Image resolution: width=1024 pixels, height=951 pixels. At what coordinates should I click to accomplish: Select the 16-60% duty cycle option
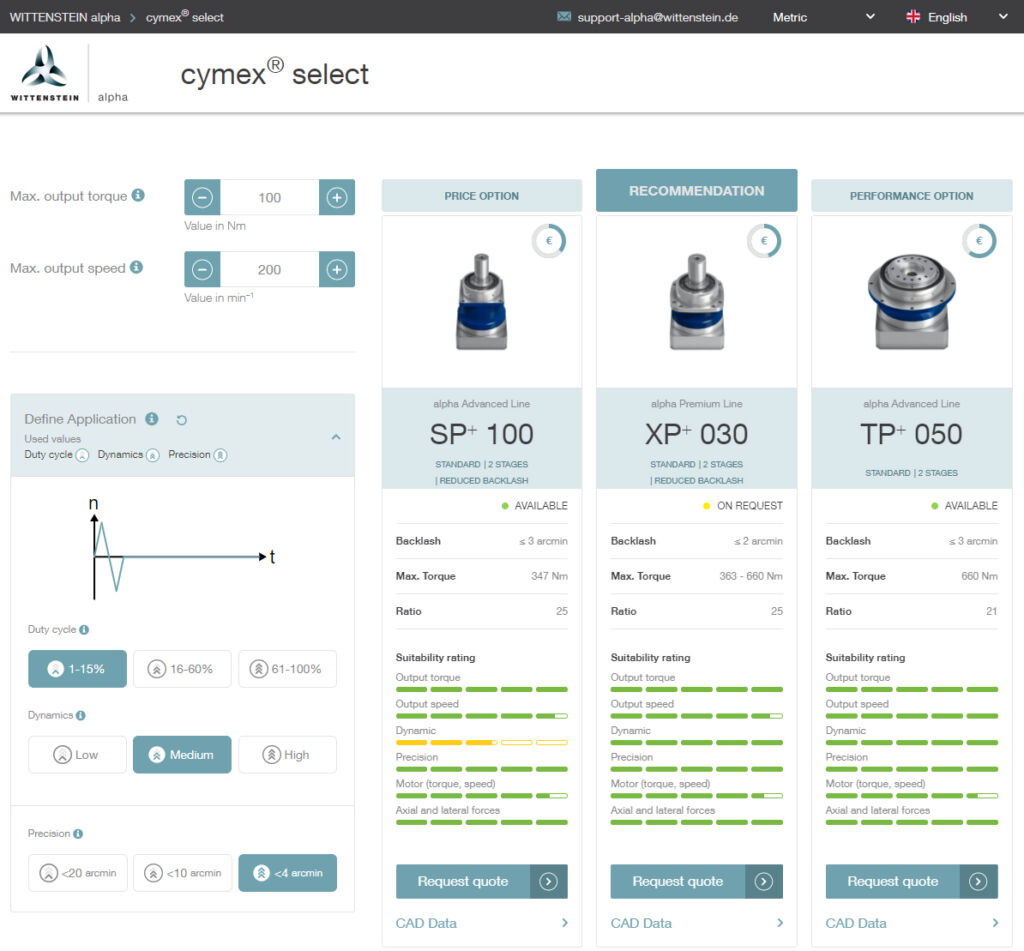[x=181, y=669]
